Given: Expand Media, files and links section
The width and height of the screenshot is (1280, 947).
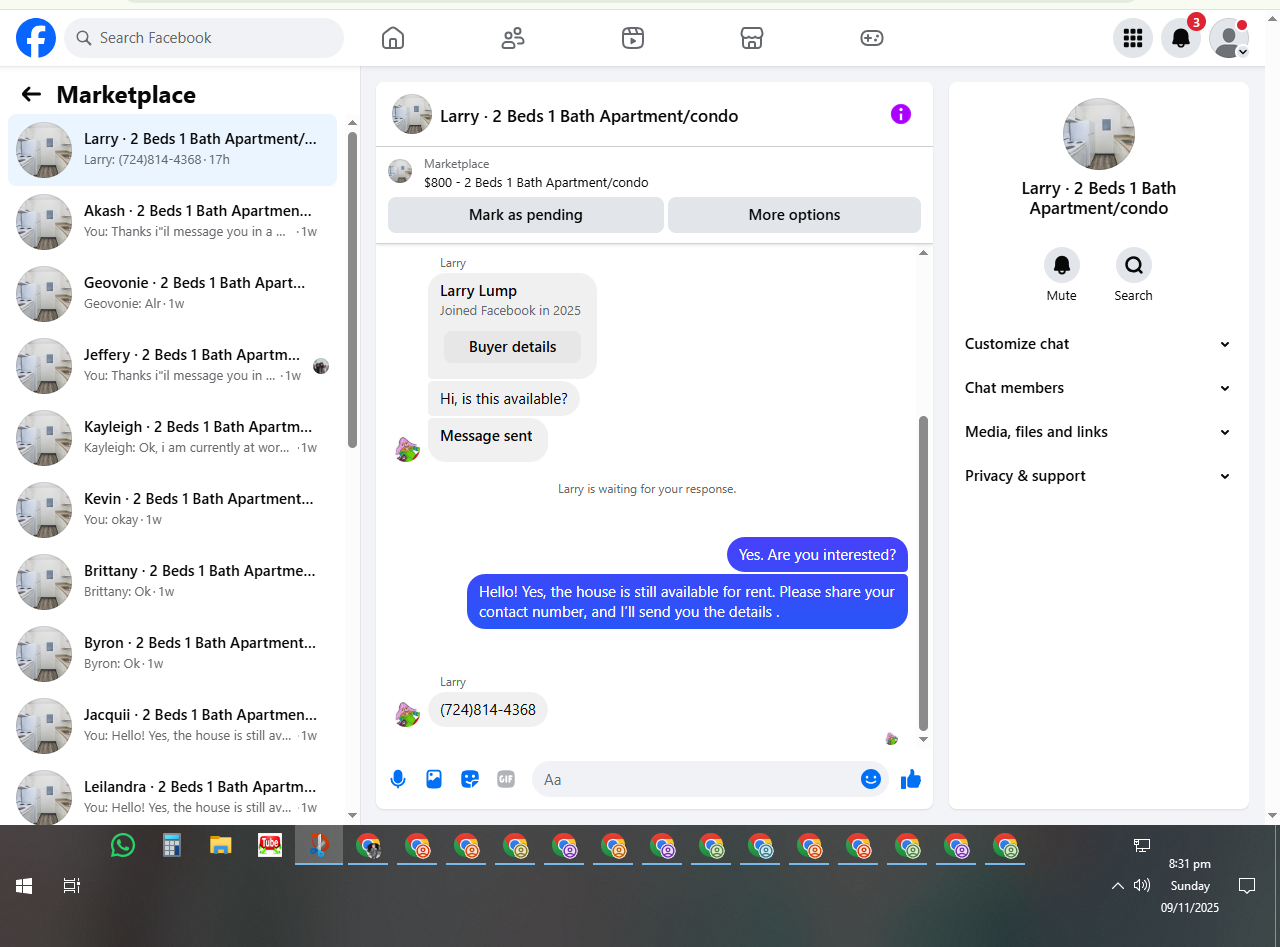Looking at the screenshot, I should click(1098, 432).
